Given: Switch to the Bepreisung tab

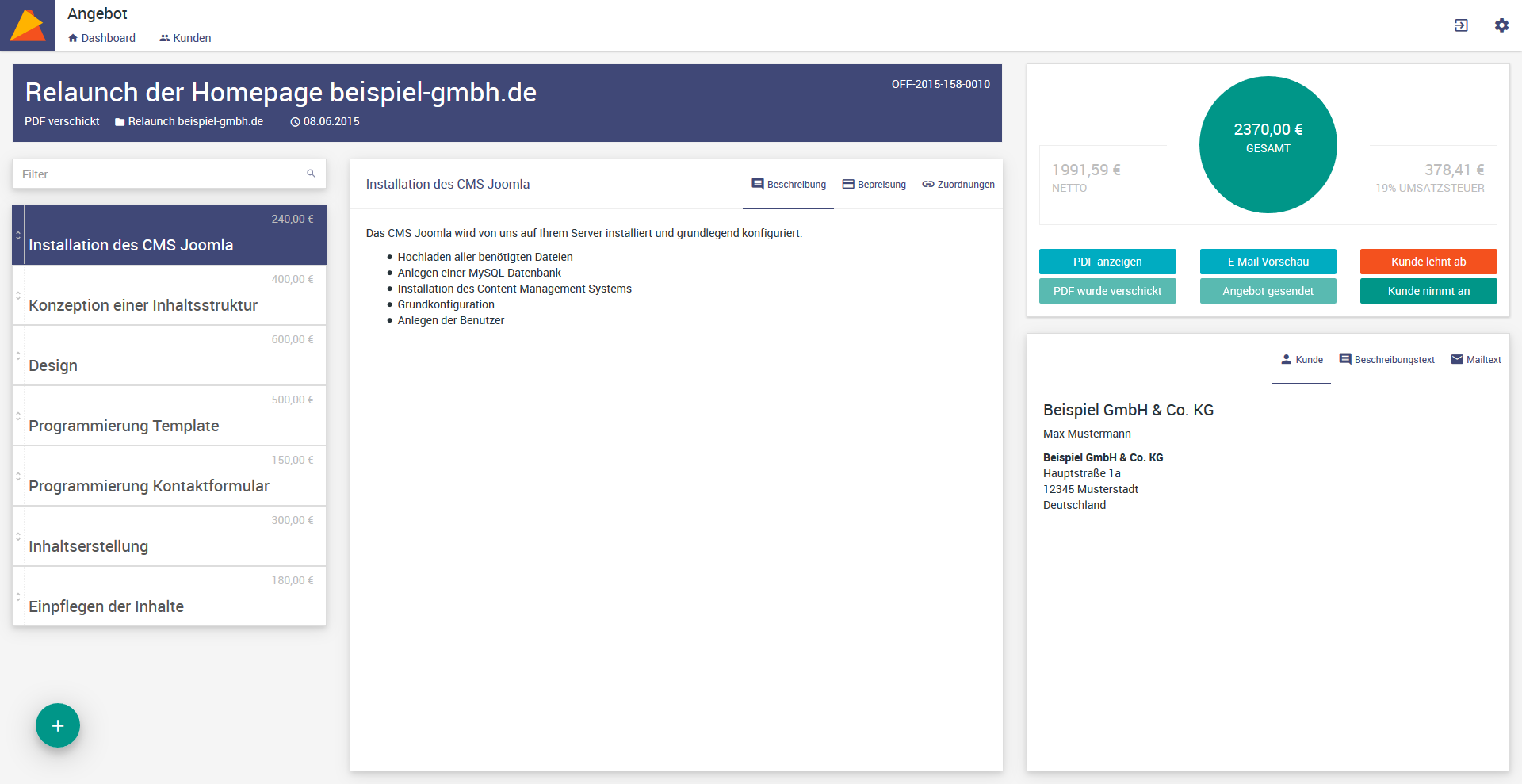Looking at the screenshot, I should click(874, 185).
